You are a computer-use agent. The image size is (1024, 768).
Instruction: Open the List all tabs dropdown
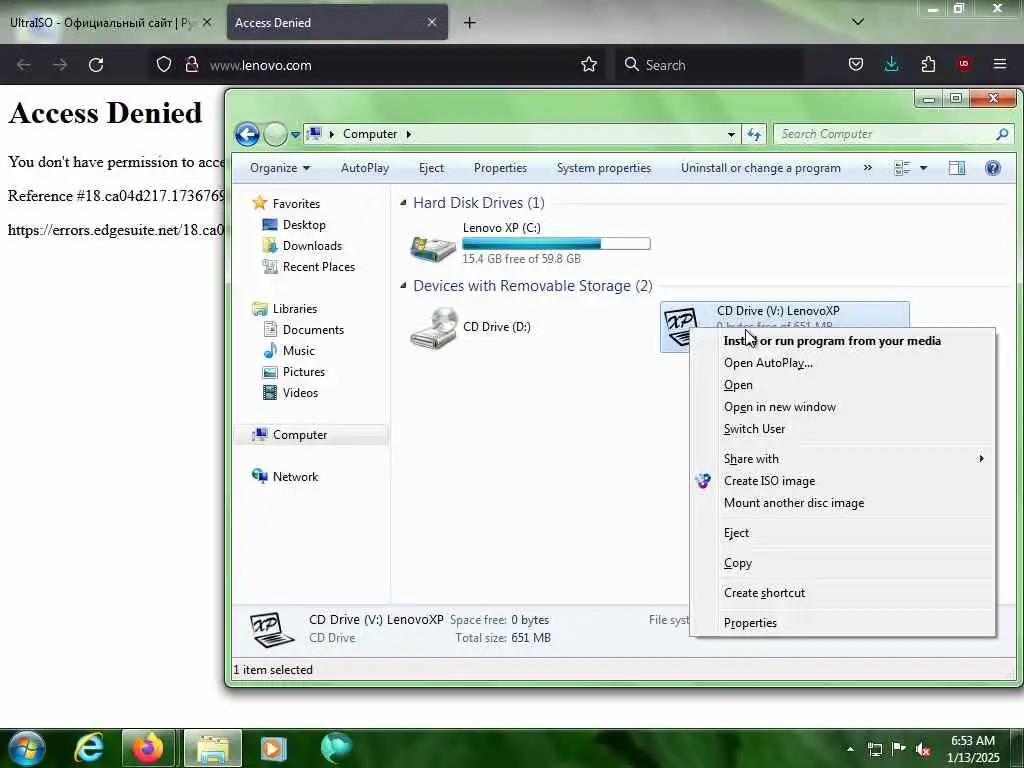click(x=858, y=22)
